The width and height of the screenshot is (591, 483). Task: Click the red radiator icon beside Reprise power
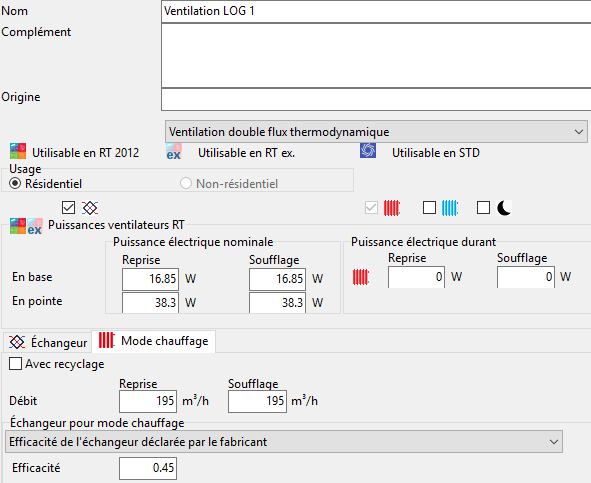(x=361, y=277)
